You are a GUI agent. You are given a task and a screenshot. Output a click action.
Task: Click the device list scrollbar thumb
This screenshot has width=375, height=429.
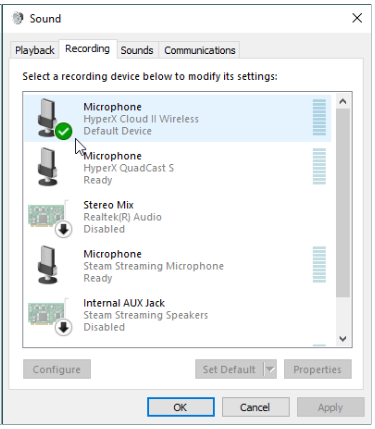pos(343,203)
